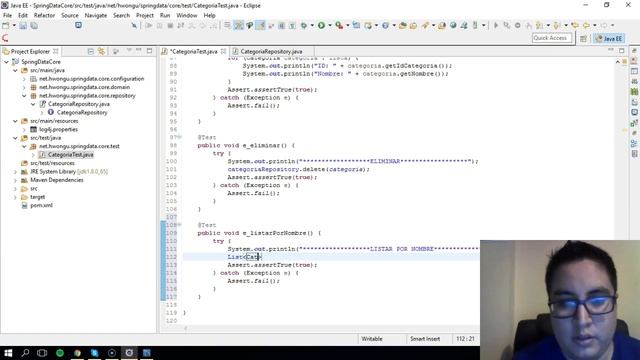Collapse the SpringDataCore project node
This screenshot has height=360, width=640.
pyautogui.click(x=7, y=62)
